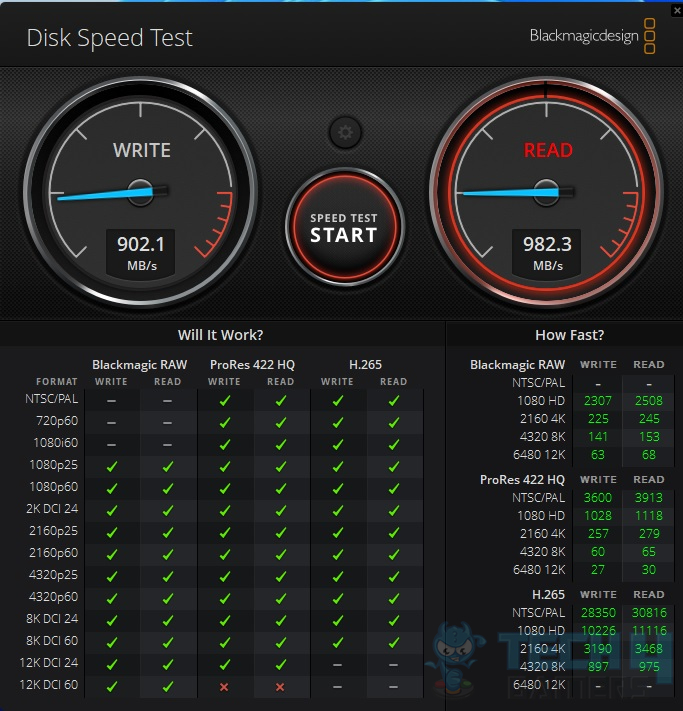Click the ProRes 422 HQ column header in Will It Work

coord(252,365)
